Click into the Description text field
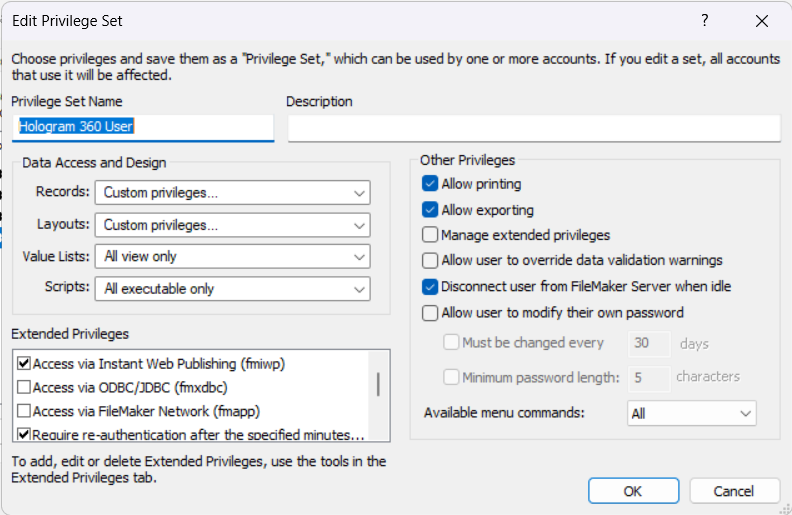The width and height of the screenshot is (792, 515). 533,128
